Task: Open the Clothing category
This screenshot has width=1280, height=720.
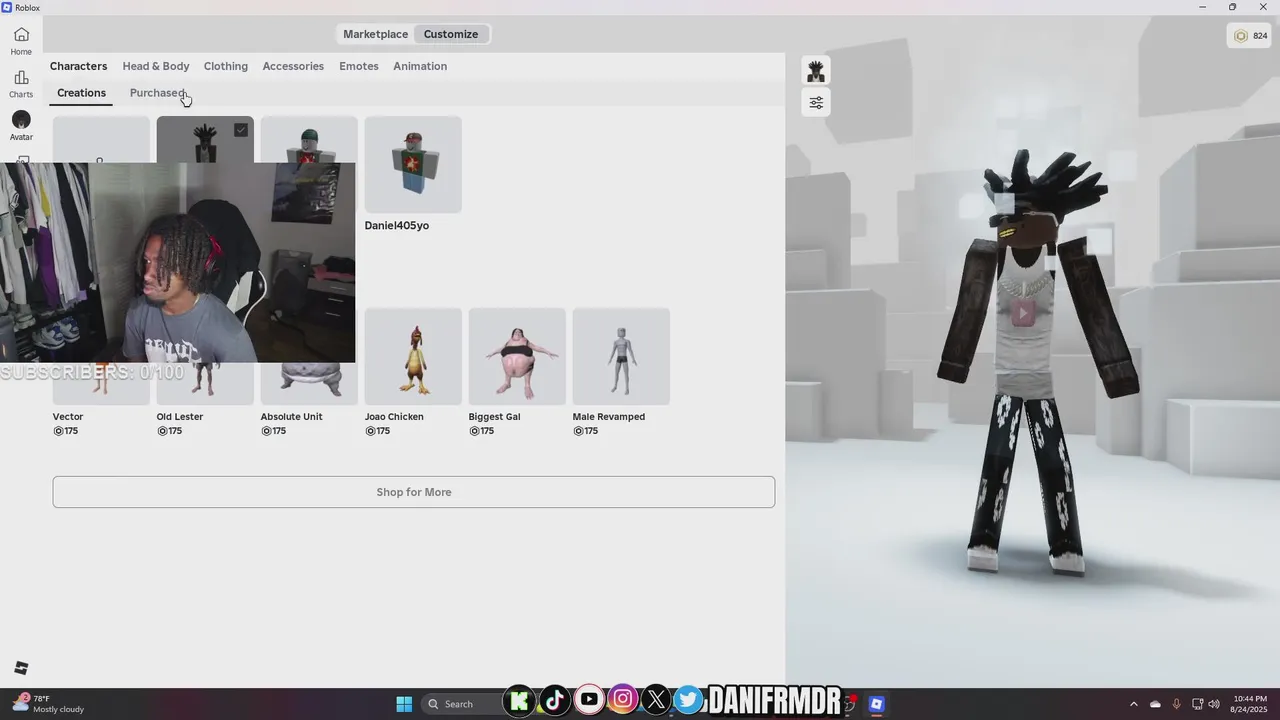Action: coord(226,66)
